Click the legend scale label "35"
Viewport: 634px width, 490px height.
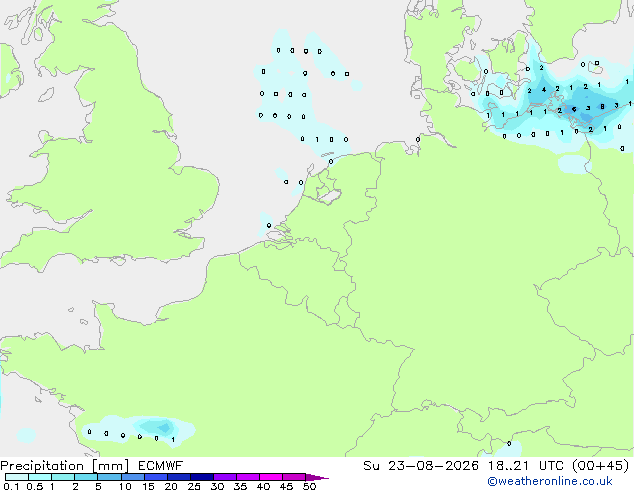pos(240,486)
